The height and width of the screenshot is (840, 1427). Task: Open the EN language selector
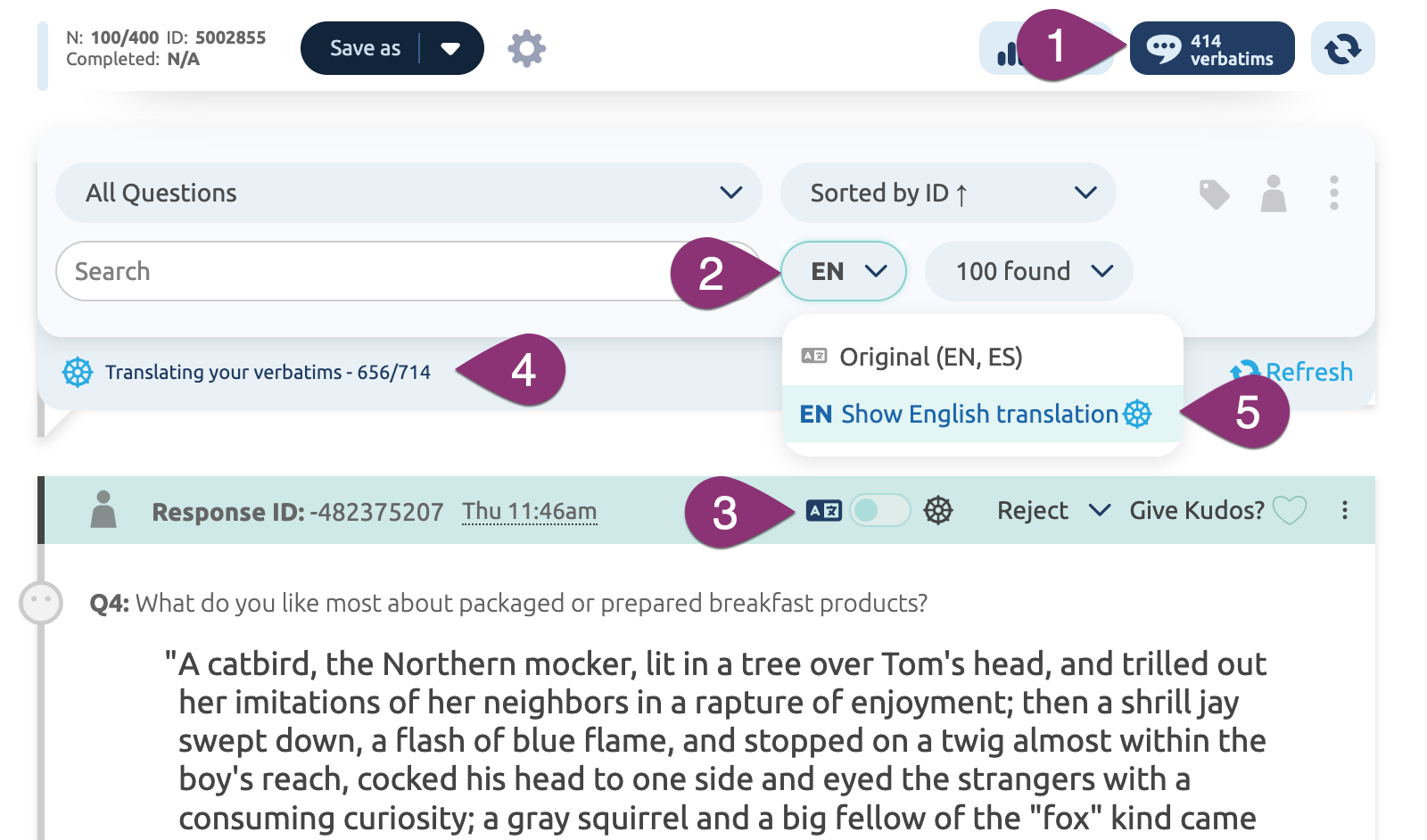click(x=844, y=271)
